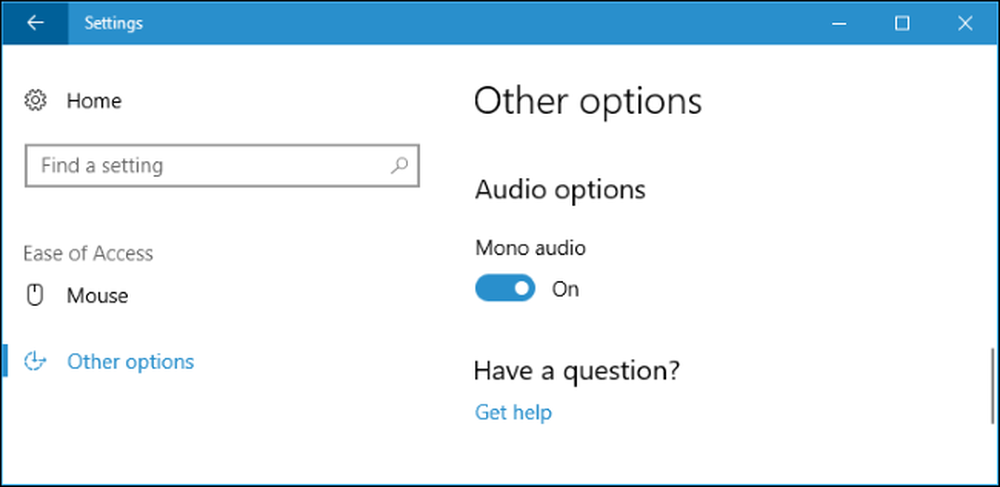Click the Home gear icon

tap(35, 101)
